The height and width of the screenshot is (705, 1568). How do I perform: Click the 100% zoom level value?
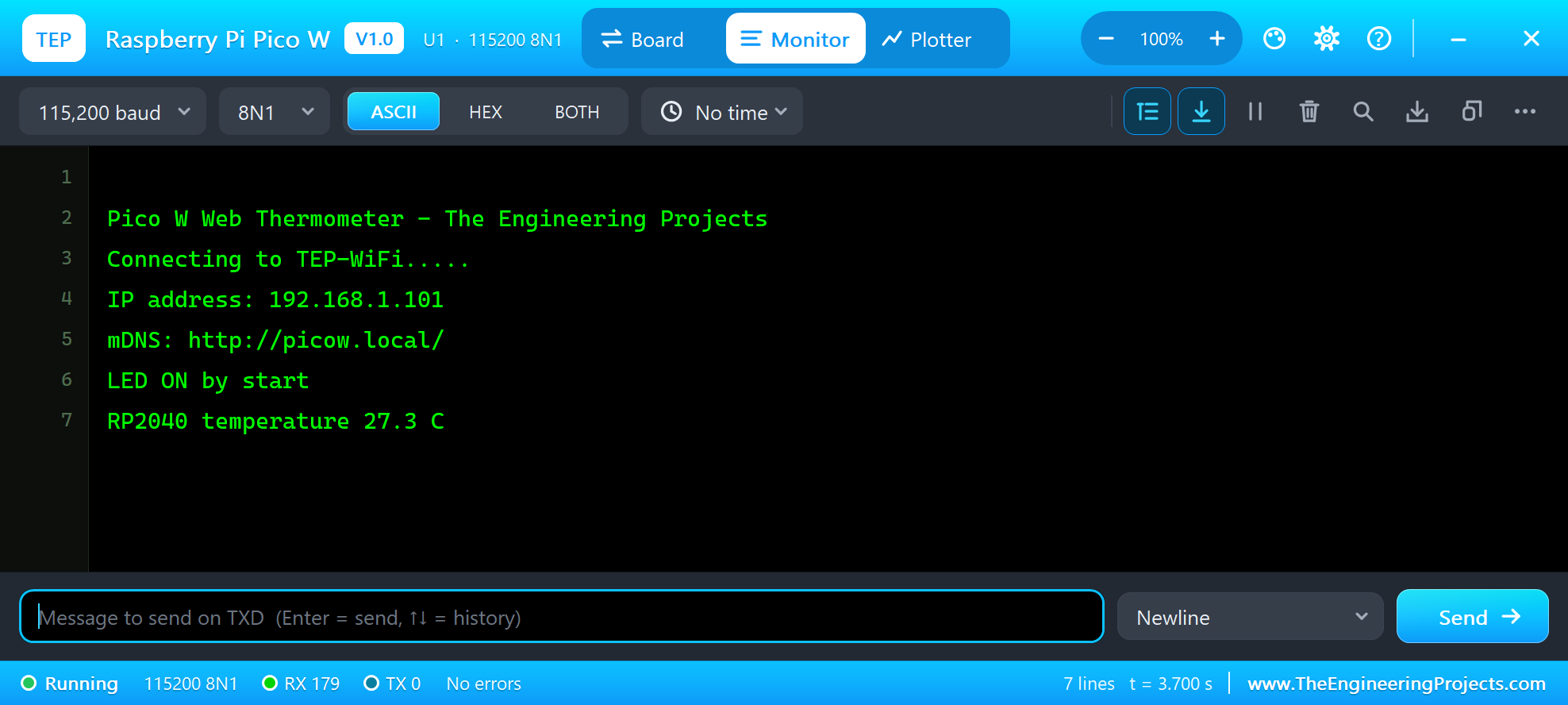pyautogui.click(x=1162, y=39)
